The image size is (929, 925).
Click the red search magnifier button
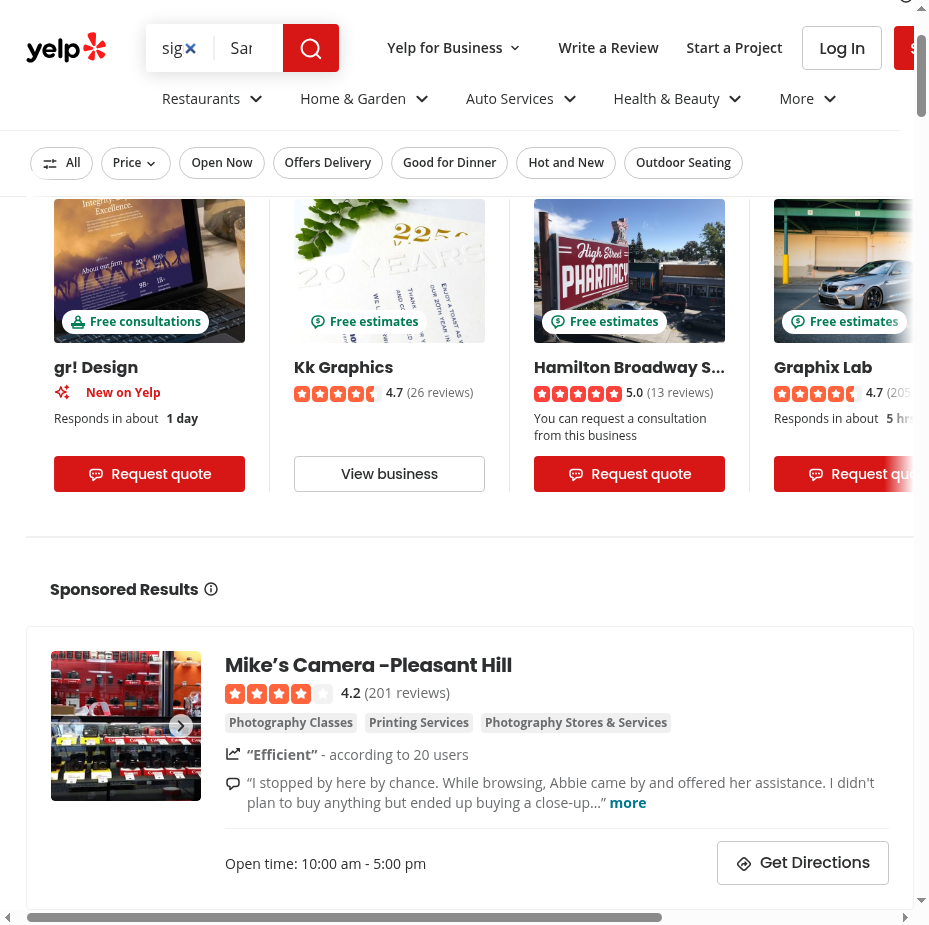310,48
